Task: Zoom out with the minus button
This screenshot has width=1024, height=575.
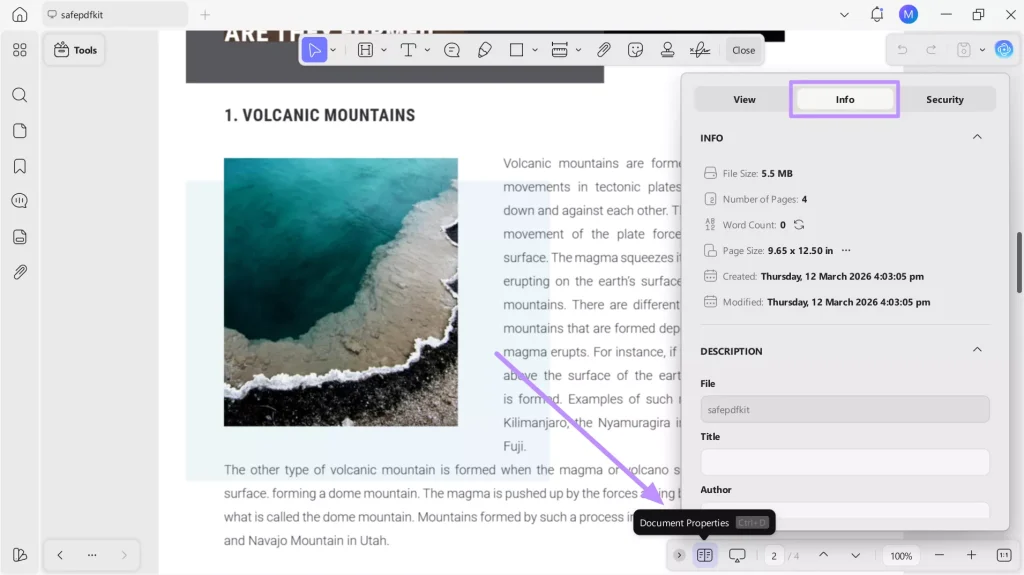Action: (939, 555)
